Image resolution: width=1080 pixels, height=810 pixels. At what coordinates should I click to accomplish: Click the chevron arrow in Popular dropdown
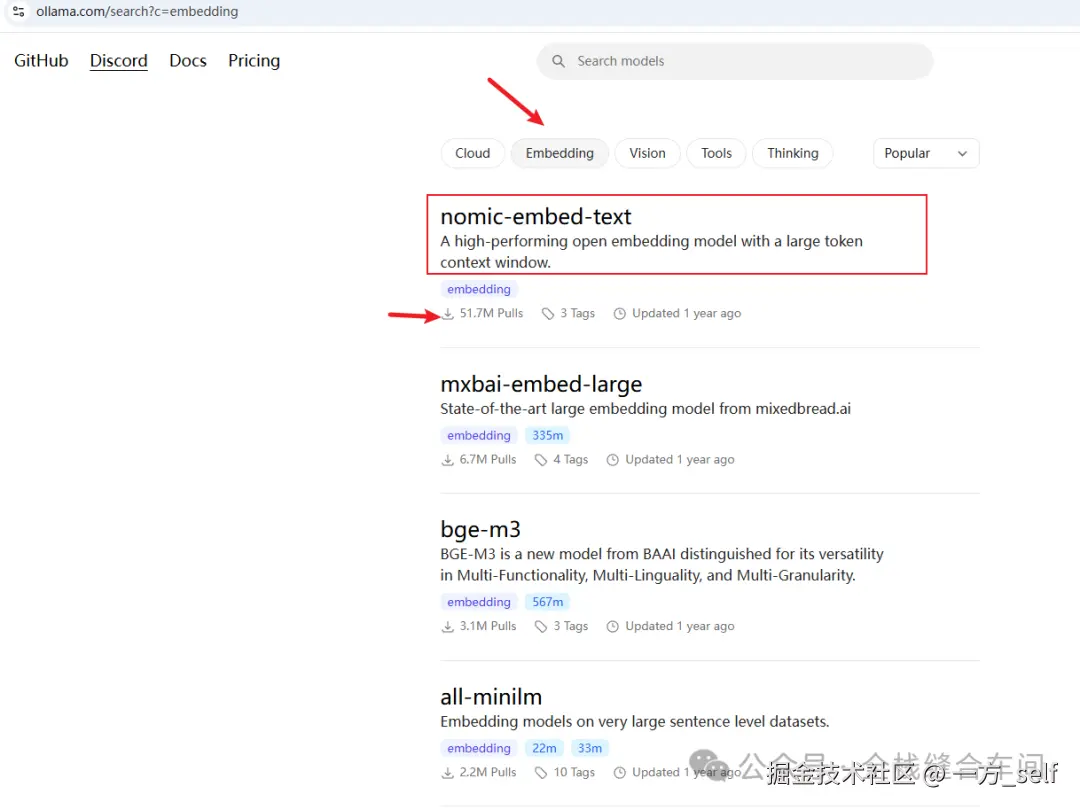tap(962, 154)
